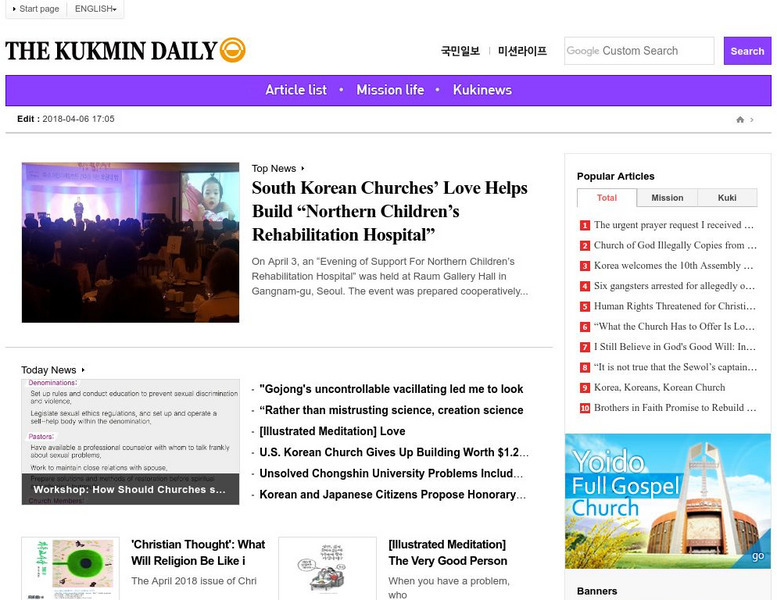The width and height of the screenshot is (777, 600).
Task: Open popular article 2 Church of God
Action: 675,245
